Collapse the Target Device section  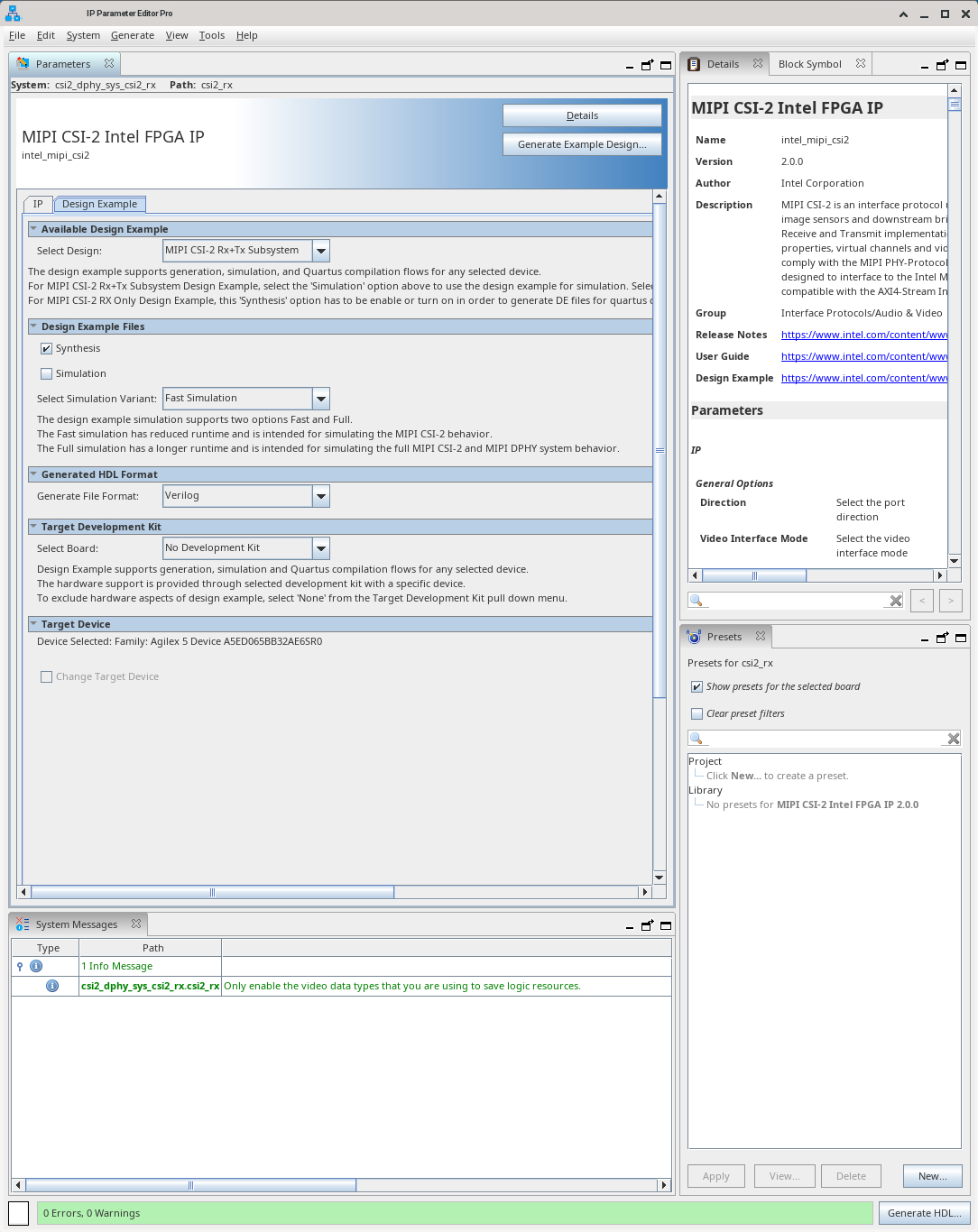pos(33,624)
